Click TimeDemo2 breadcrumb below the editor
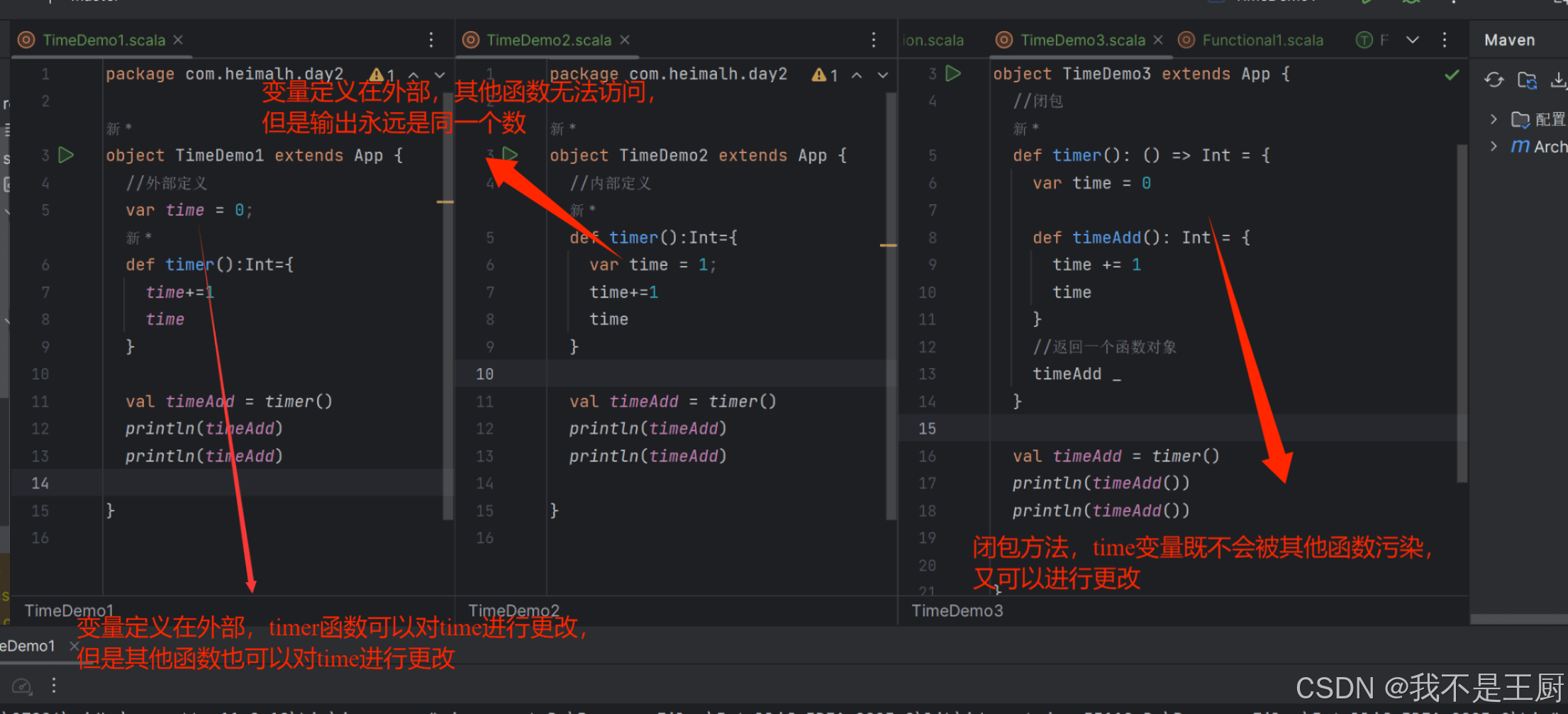 (513, 610)
